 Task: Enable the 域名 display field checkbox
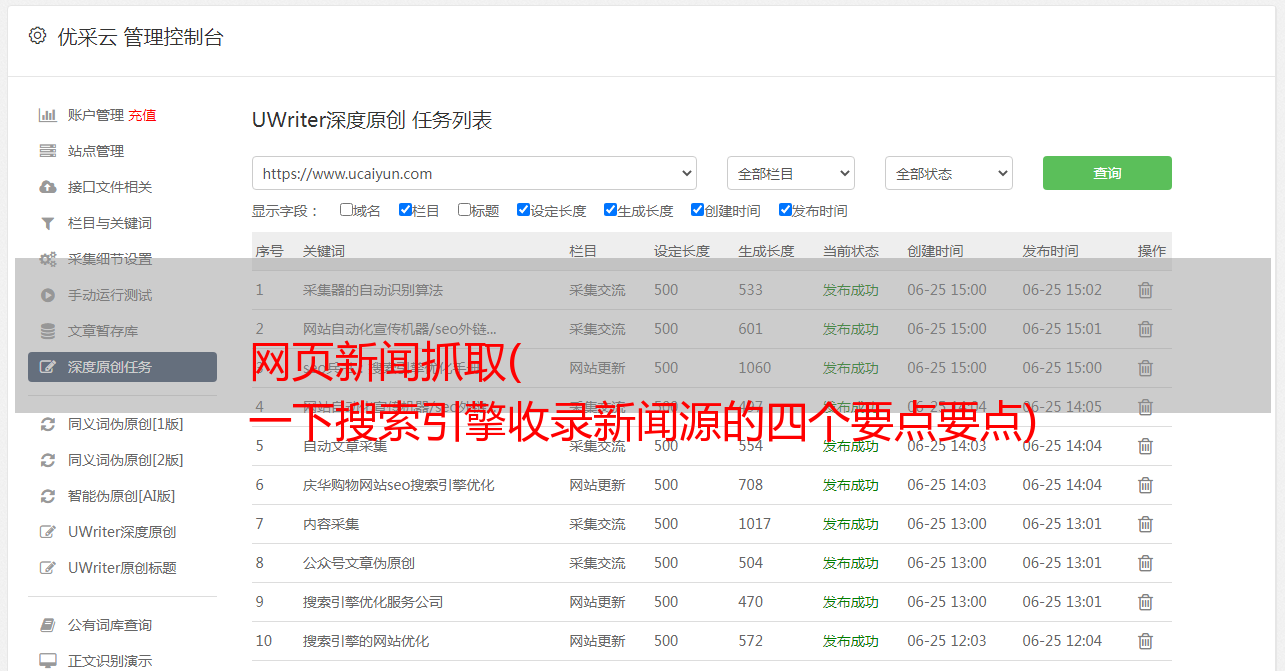coord(346,210)
